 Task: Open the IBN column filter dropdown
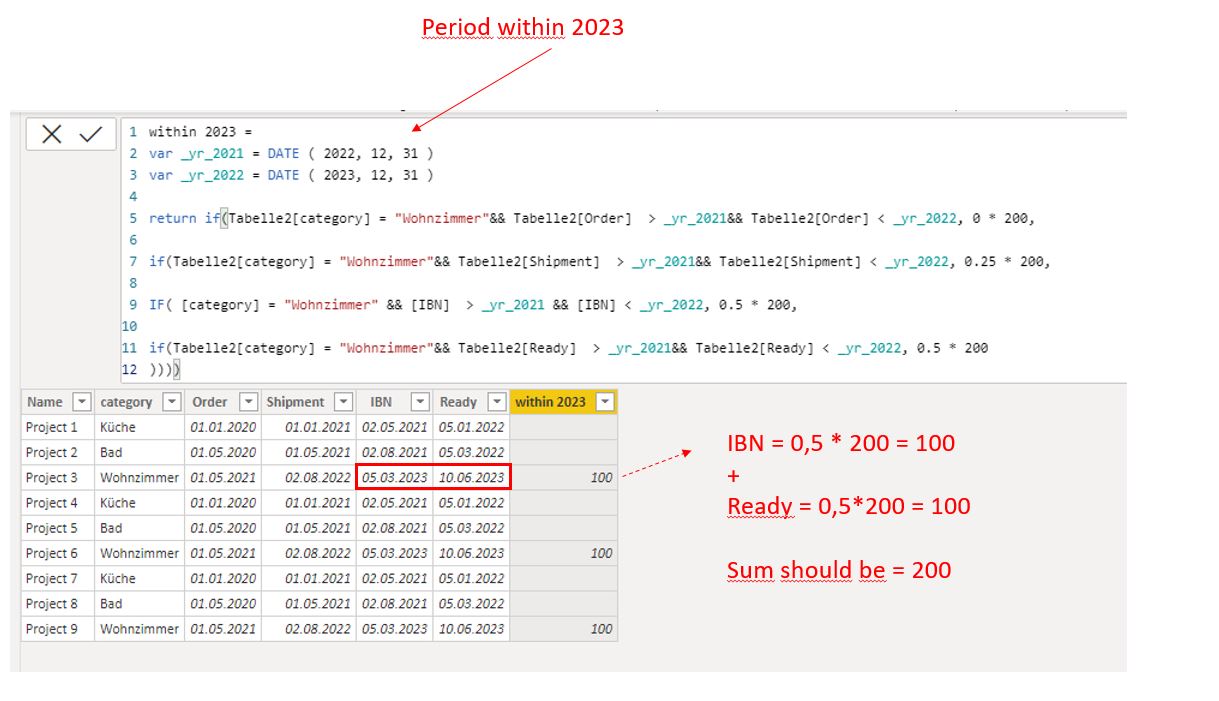pos(419,402)
